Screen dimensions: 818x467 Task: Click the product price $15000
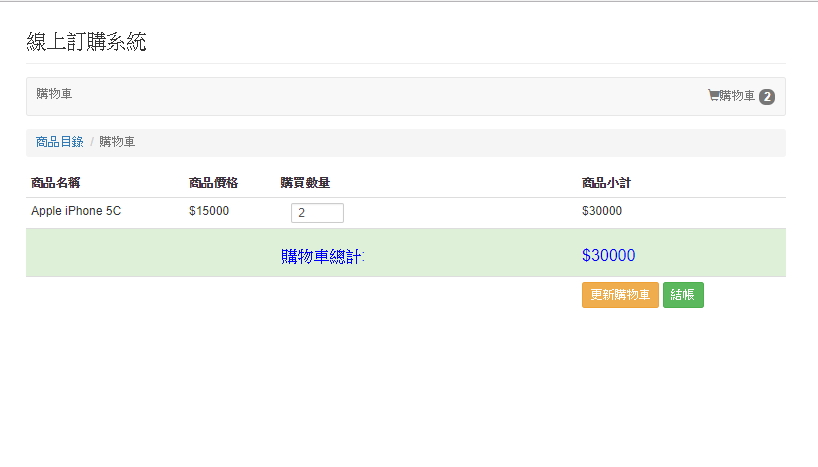click(x=209, y=211)
